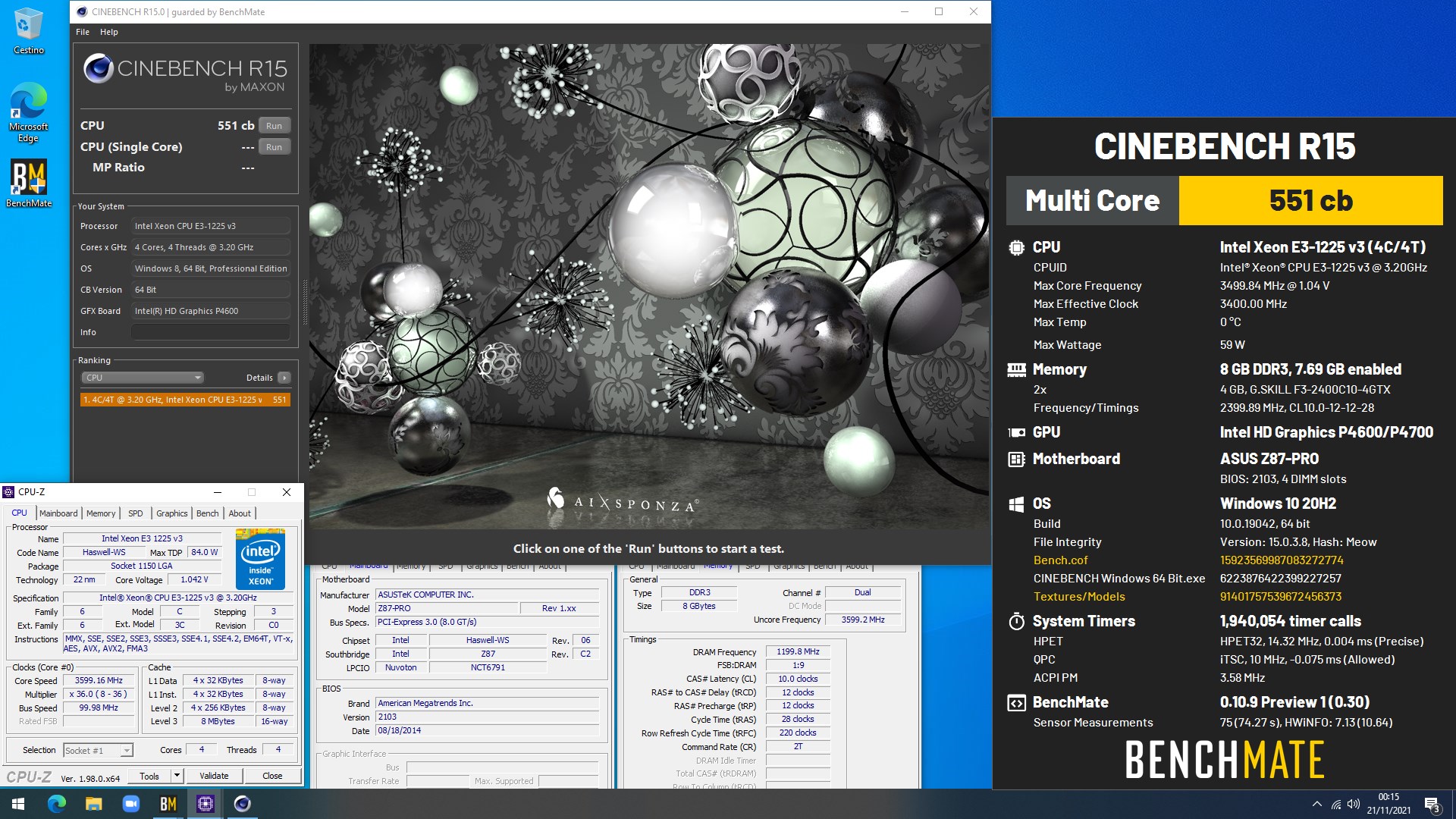Click the Info input field in Cinebench
This screenshot has width=1456, height=819.
click(x=211, y=332)
